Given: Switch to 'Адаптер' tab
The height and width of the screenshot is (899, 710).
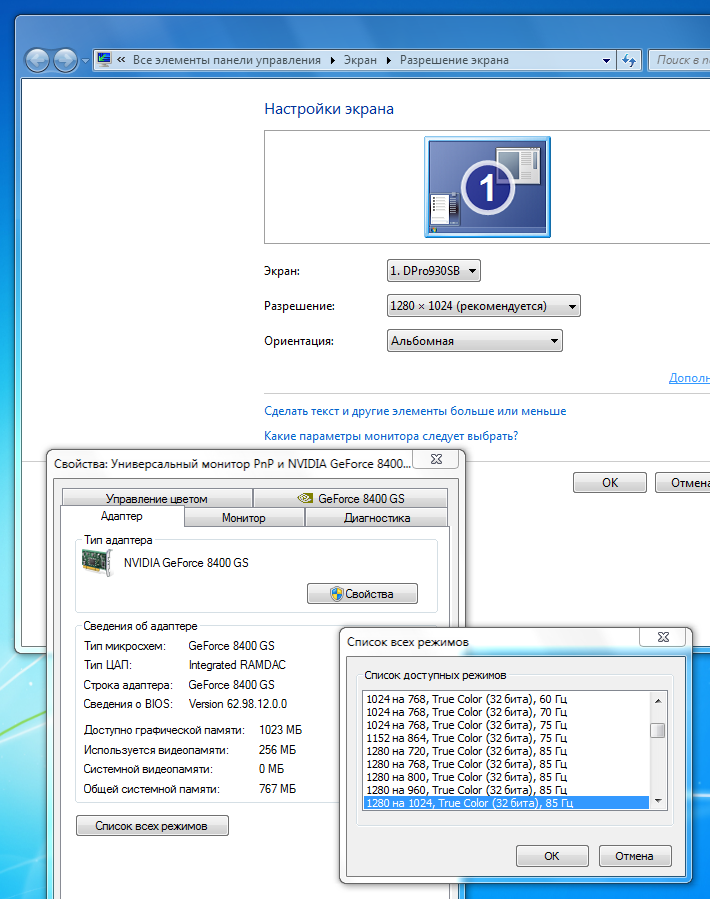Looking at the screenshot, I should (x=122, y=516).
